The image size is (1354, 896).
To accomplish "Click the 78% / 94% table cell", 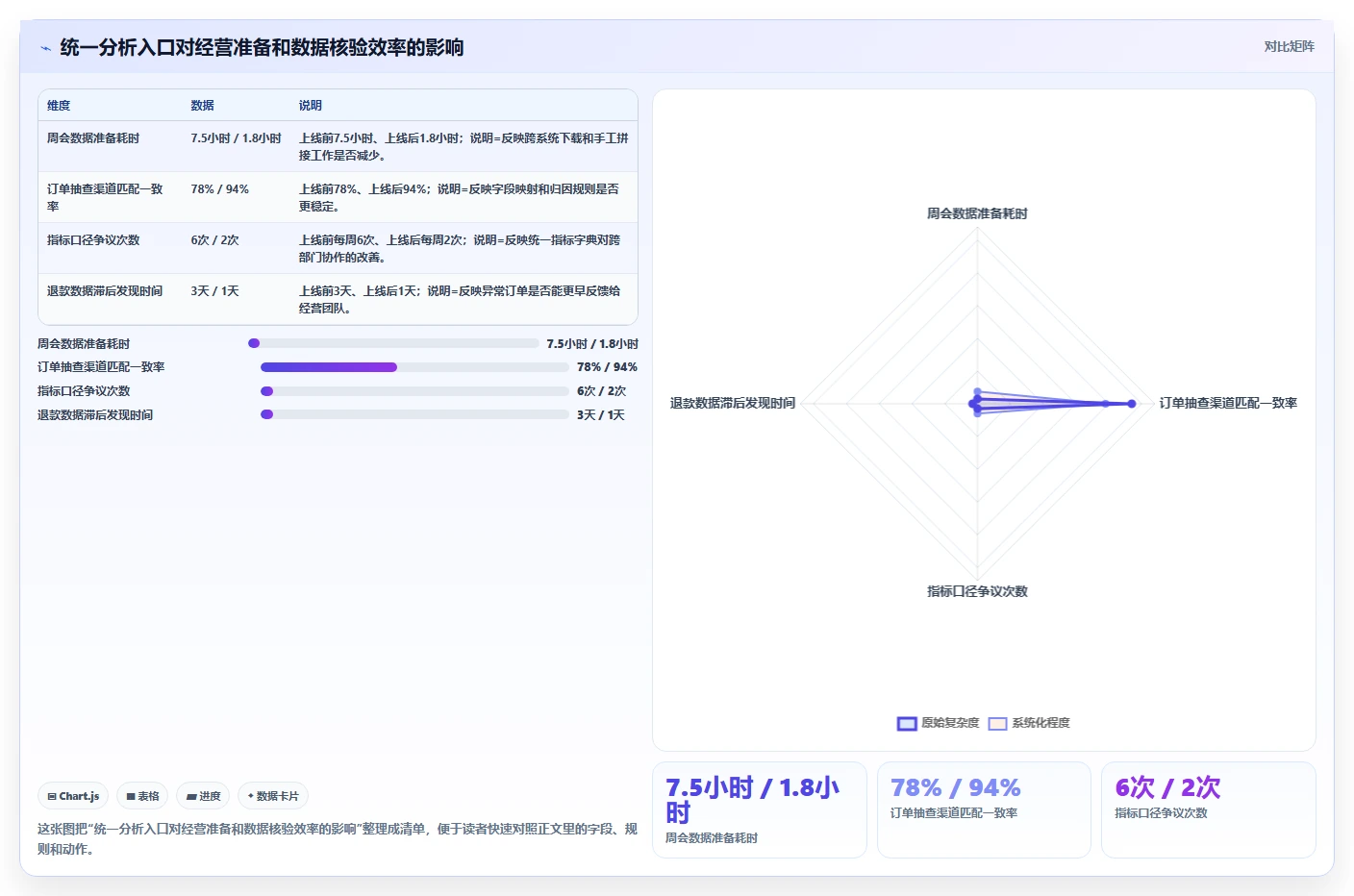I will [219, 189].
